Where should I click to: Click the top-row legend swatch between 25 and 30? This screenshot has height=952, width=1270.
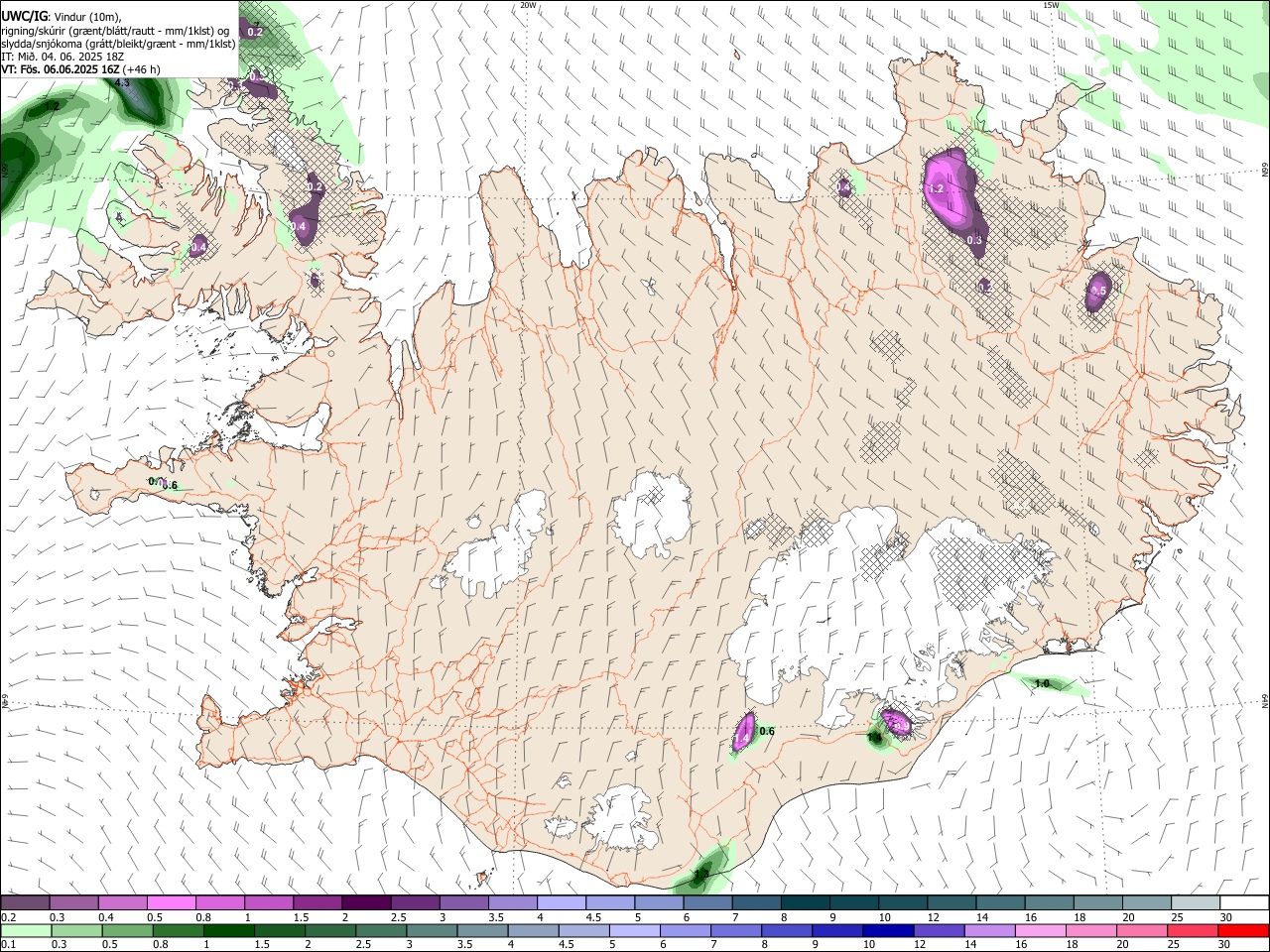coord(1194,903)
